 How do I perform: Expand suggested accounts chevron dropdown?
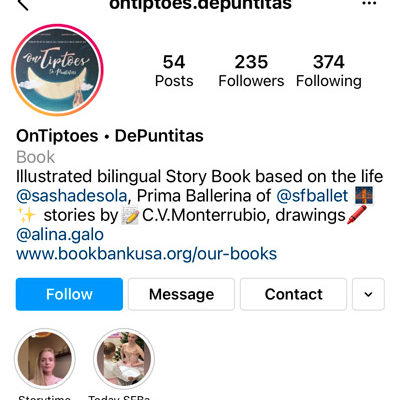pyautogui.click(x=368, y=294)
